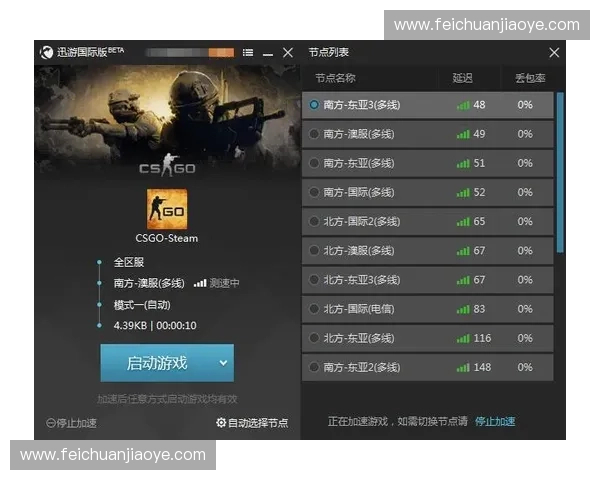This screenshot has height=480, width=600.
Task: Click the node list vertical scrollbar
Action: coord(560,172)
